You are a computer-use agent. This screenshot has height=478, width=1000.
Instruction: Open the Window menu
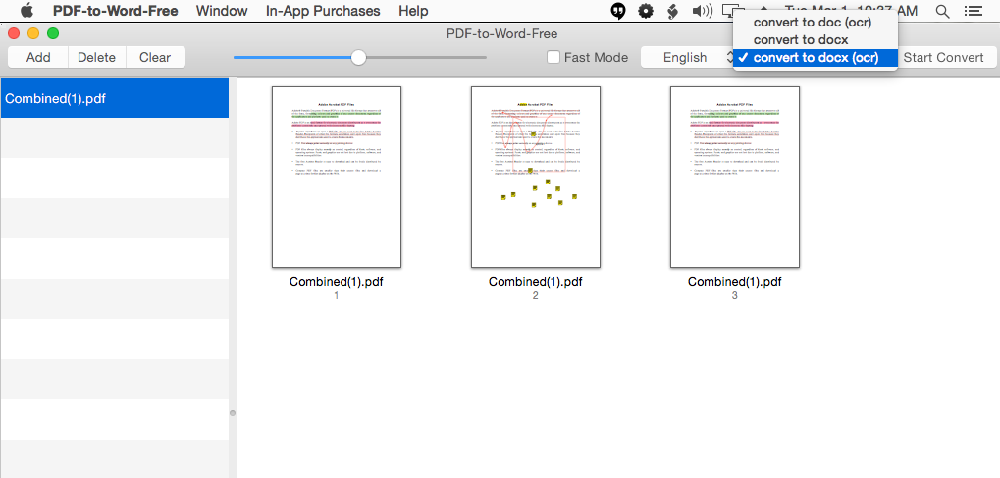[221, 11]
